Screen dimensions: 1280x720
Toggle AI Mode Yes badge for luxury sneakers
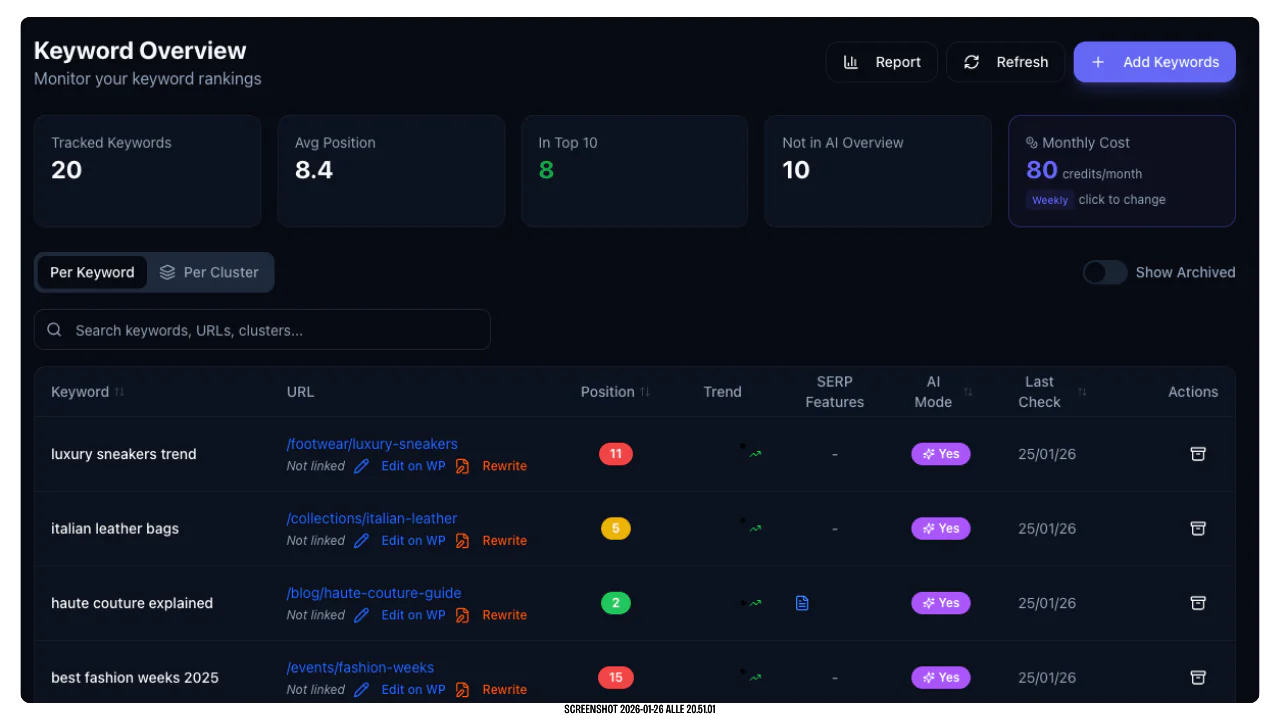pos(940,454)
